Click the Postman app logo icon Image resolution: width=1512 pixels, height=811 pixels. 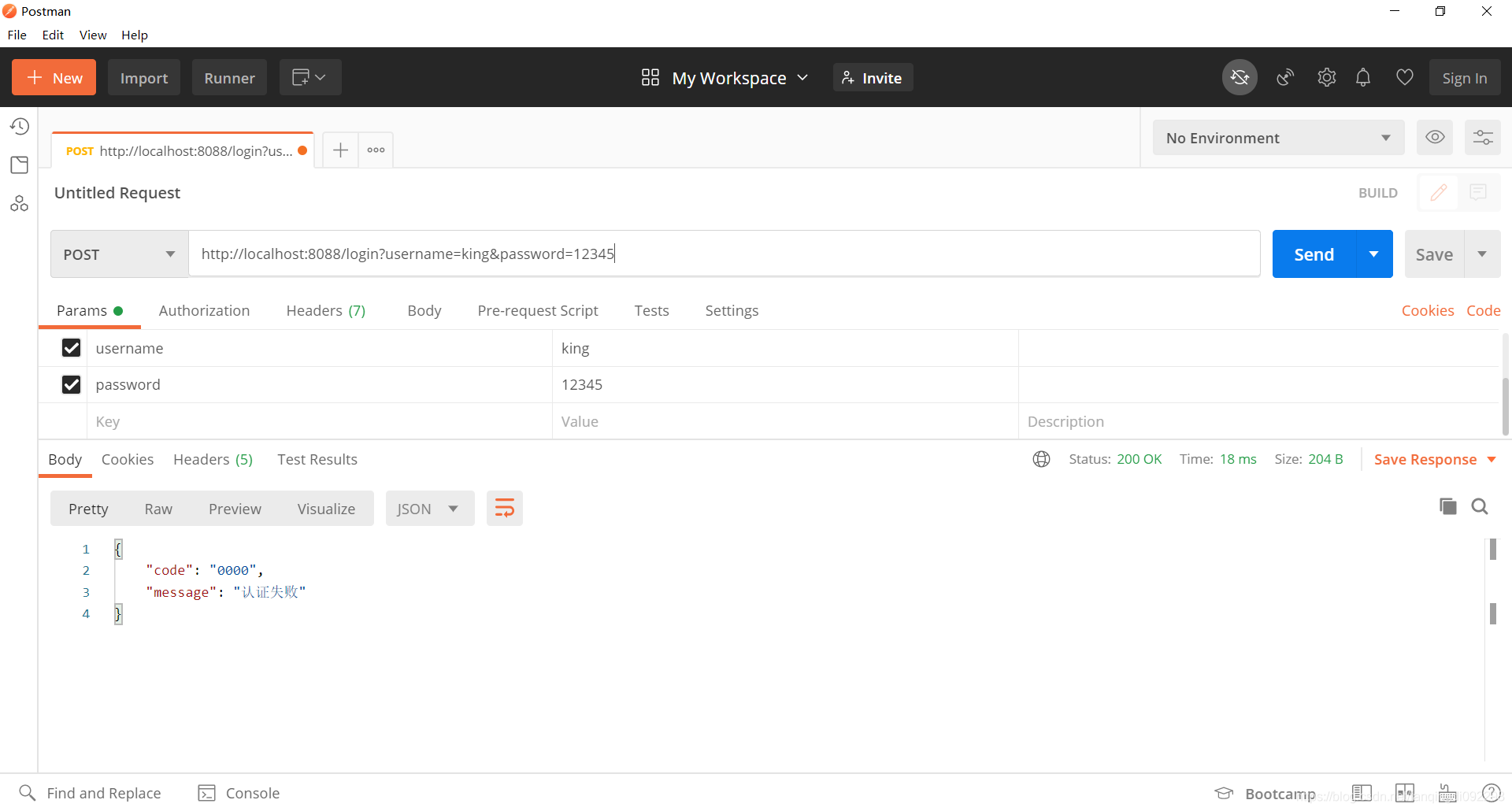tap(9, 11)
